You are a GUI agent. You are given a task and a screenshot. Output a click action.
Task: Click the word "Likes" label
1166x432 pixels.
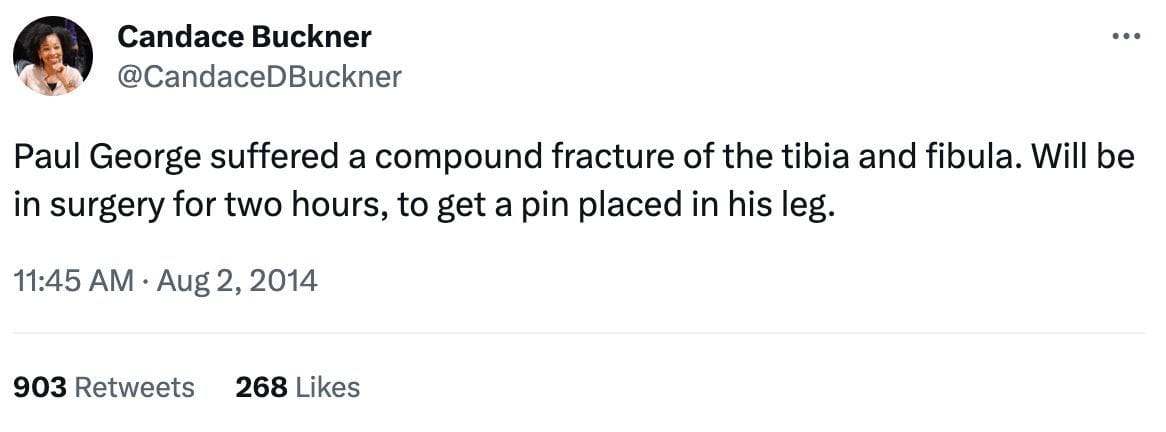coord(327,387)
